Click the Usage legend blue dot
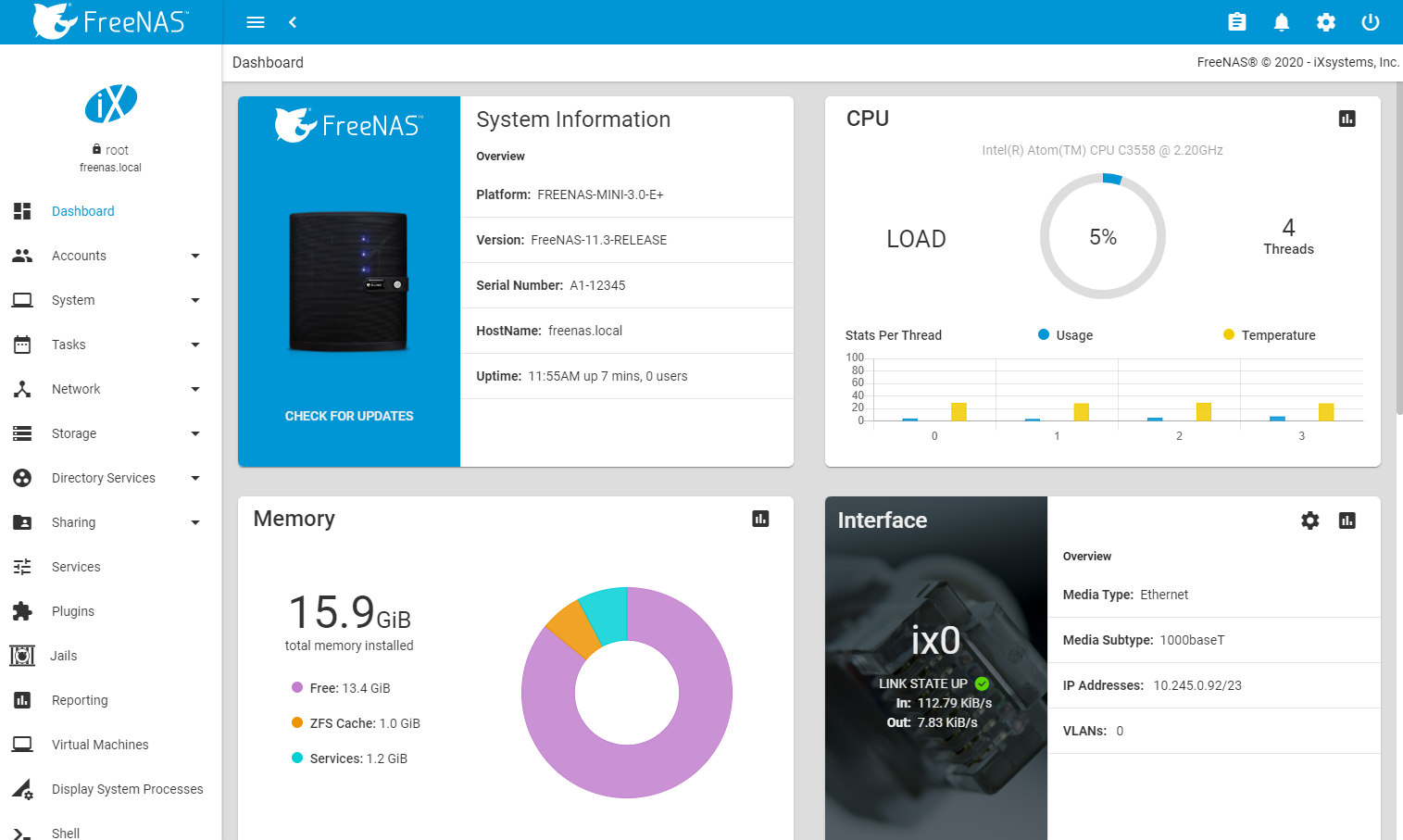The height and width of the screenshot is (840, 1403). coord(1044,334)
